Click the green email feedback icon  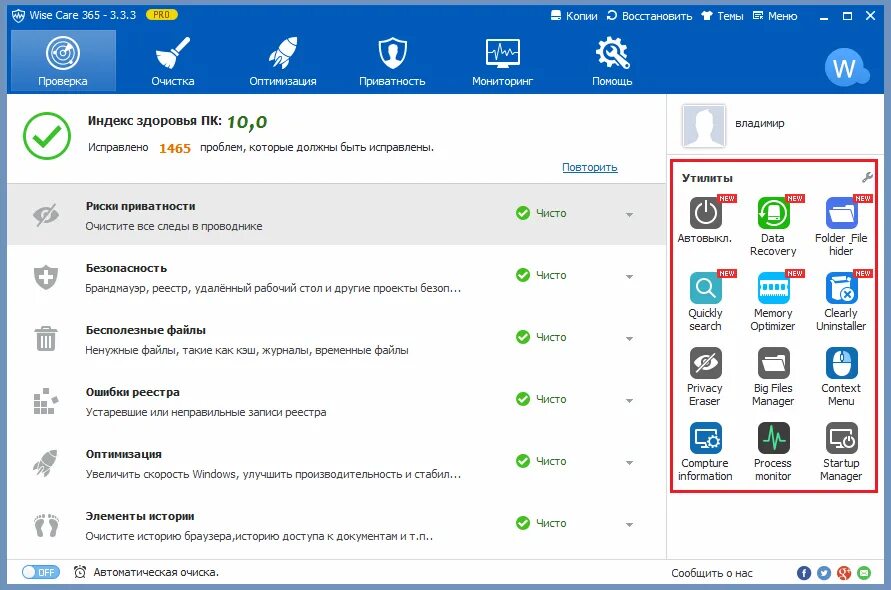[864, 573]
